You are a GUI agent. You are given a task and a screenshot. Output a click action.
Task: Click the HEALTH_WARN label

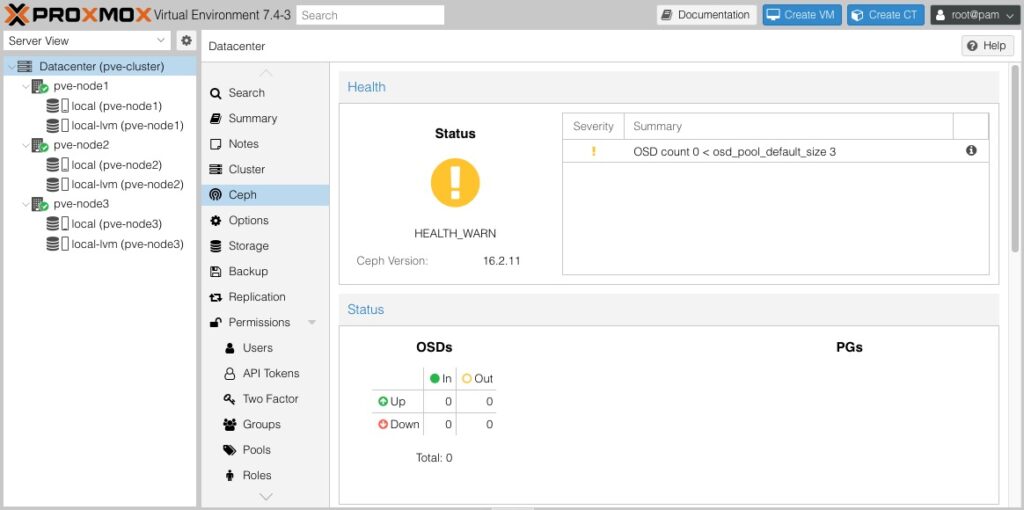[x=455, y=233]
